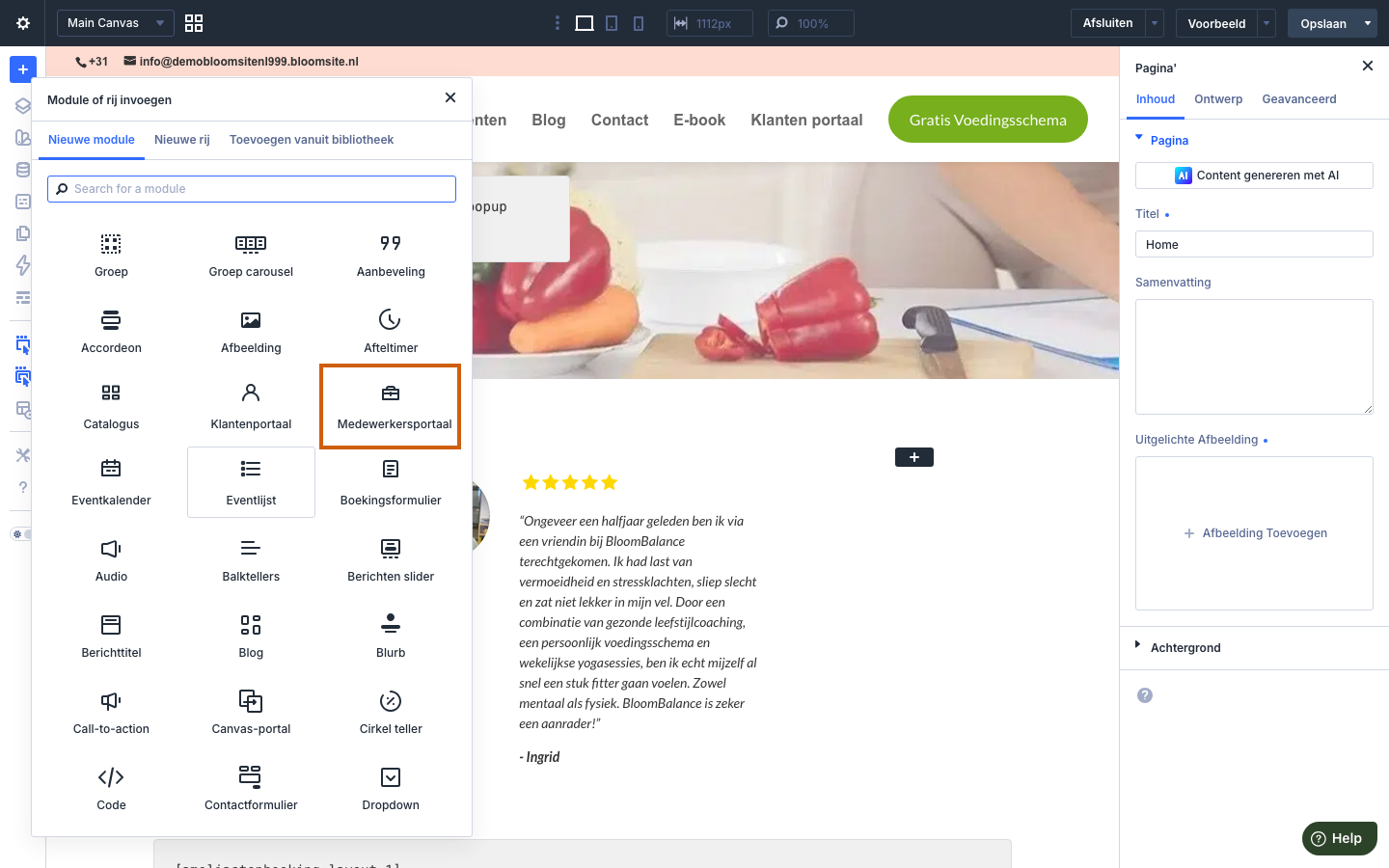This screenshot has width=1389, height=868.
Task: Open the Klanten portaal nav link
Action: click(x=806, y=120)
